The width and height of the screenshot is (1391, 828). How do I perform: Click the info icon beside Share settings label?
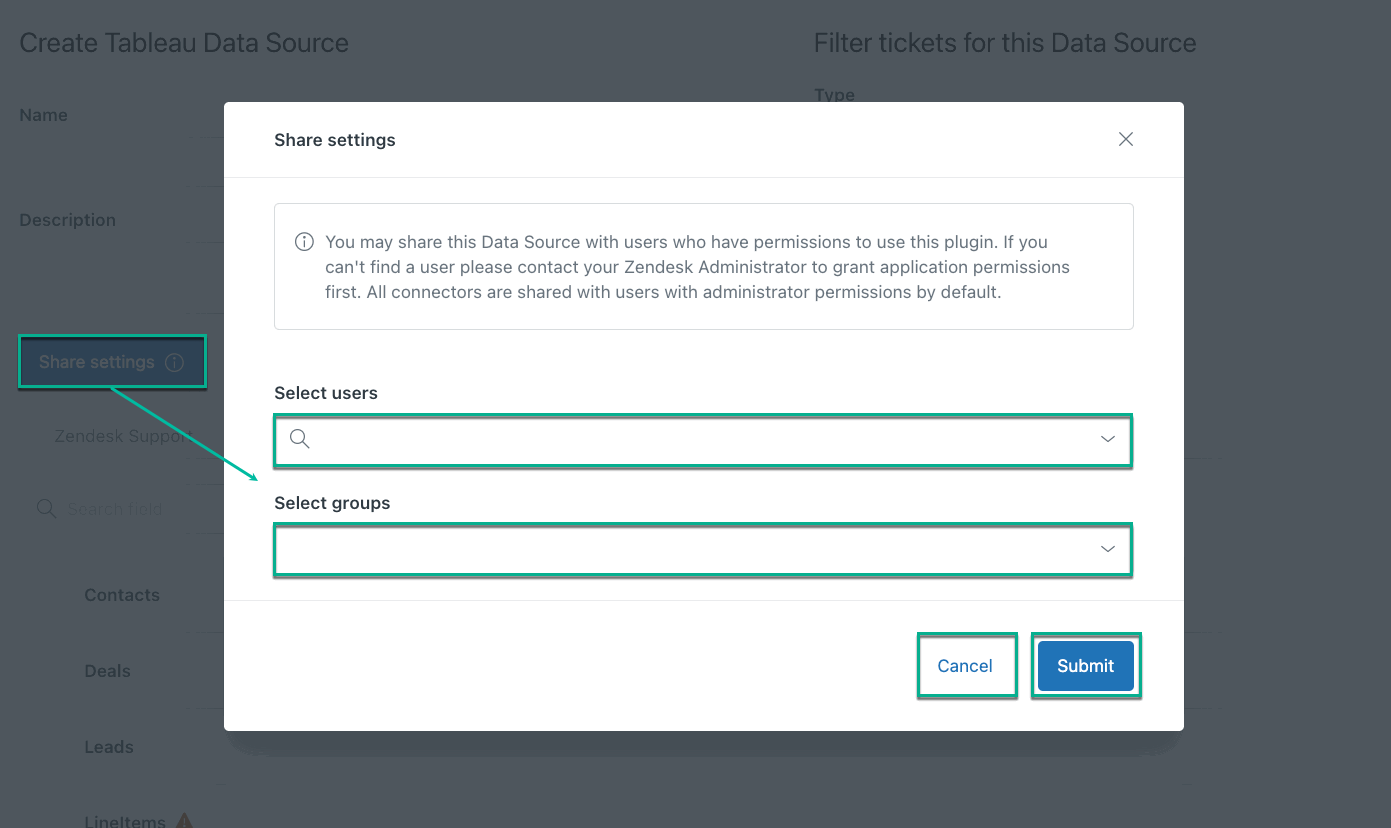pyautogui.click(x=175, y=361)
